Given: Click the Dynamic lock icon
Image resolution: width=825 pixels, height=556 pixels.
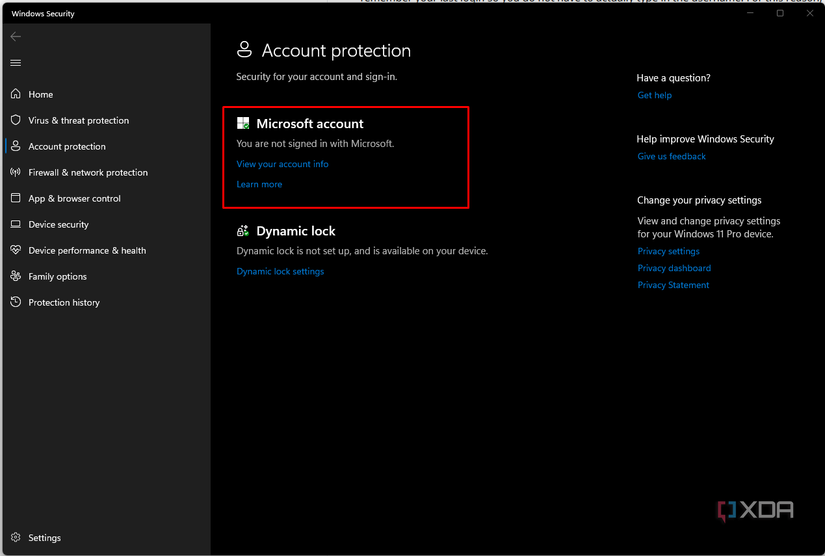Looking at the screenshot, I should click(243, 230).
